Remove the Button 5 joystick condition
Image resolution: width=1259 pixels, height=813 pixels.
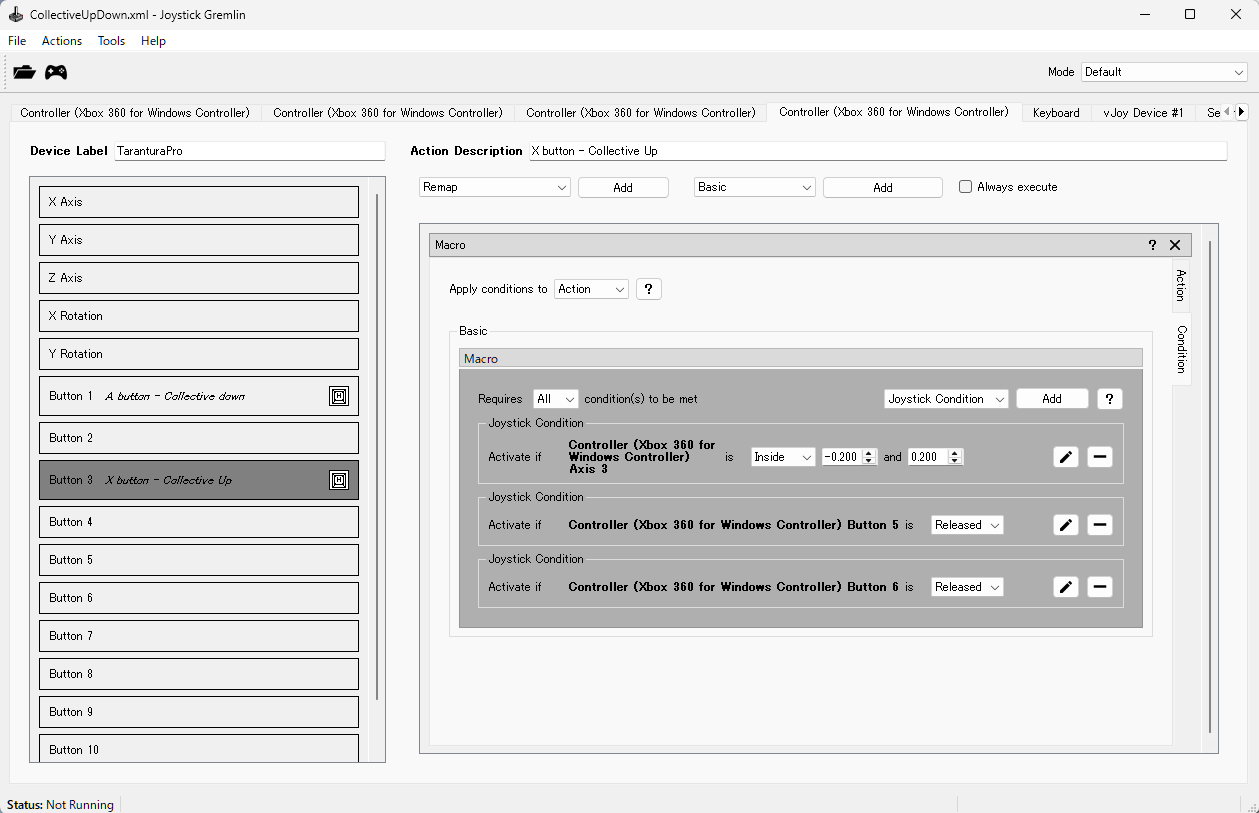[1099, 525]
